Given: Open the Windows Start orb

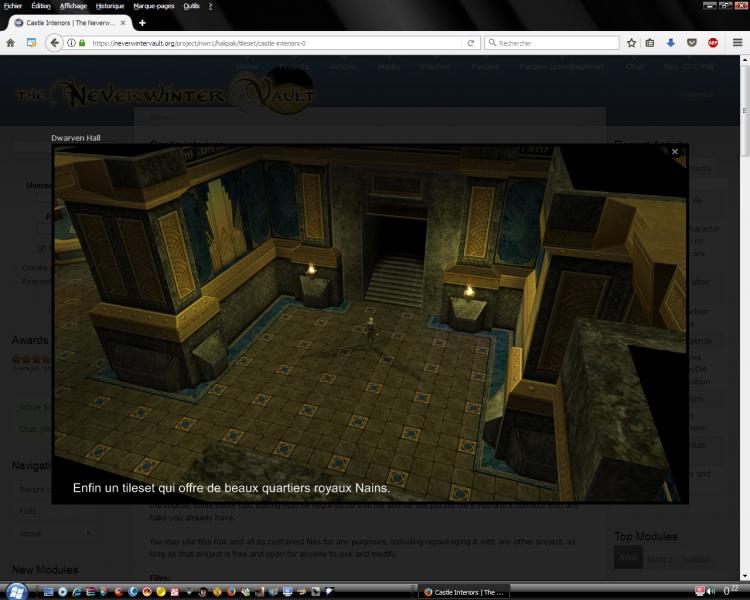Looking at the screenshot, I should (16, 592).
